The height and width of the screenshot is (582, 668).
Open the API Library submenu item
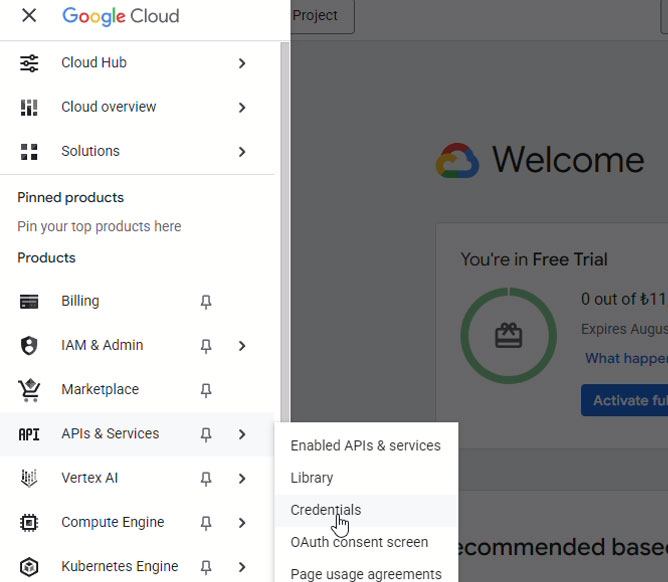click(x=366, y=478)
